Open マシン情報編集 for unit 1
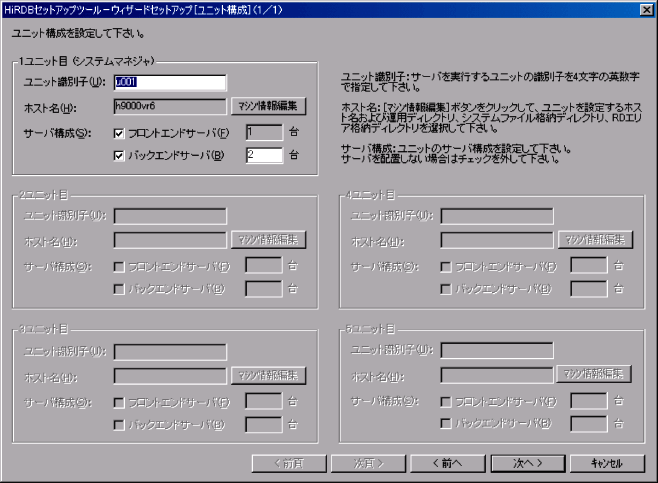Screen dimensions: 658x483 [x=268, y=106]
